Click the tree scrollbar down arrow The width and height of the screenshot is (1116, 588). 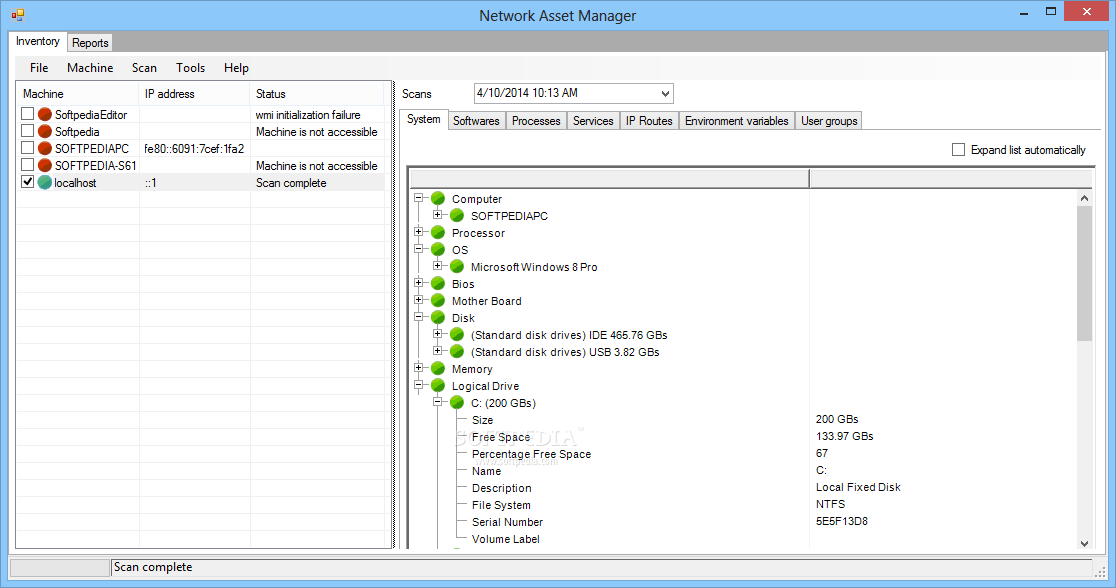(x=1084, y=543)
